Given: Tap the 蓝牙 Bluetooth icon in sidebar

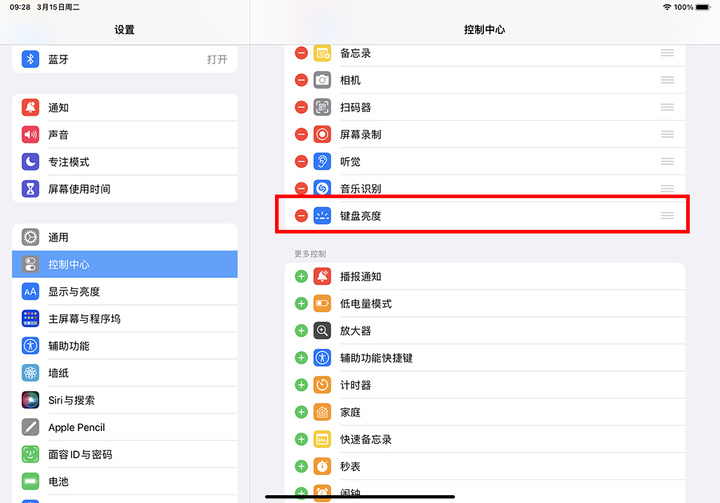Looking at the screenshot, I should tap(31, 59).
